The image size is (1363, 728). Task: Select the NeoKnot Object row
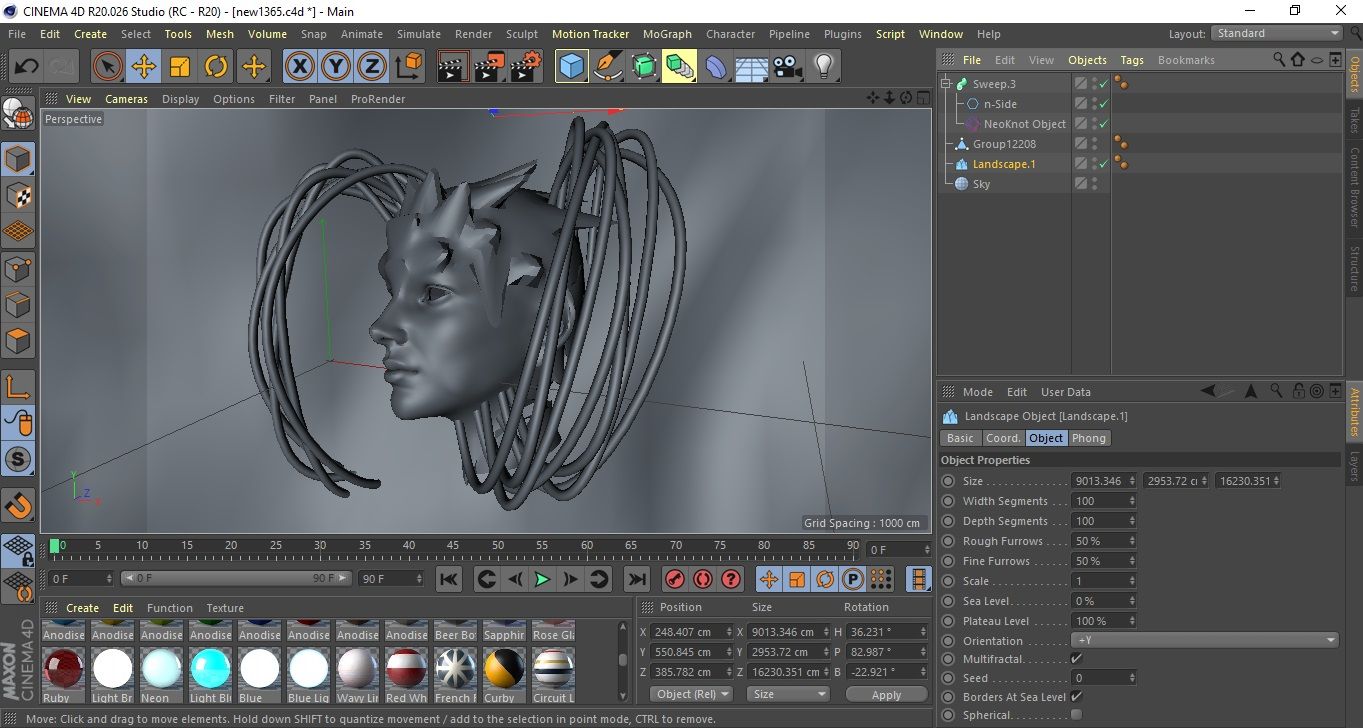point(1024,124)
